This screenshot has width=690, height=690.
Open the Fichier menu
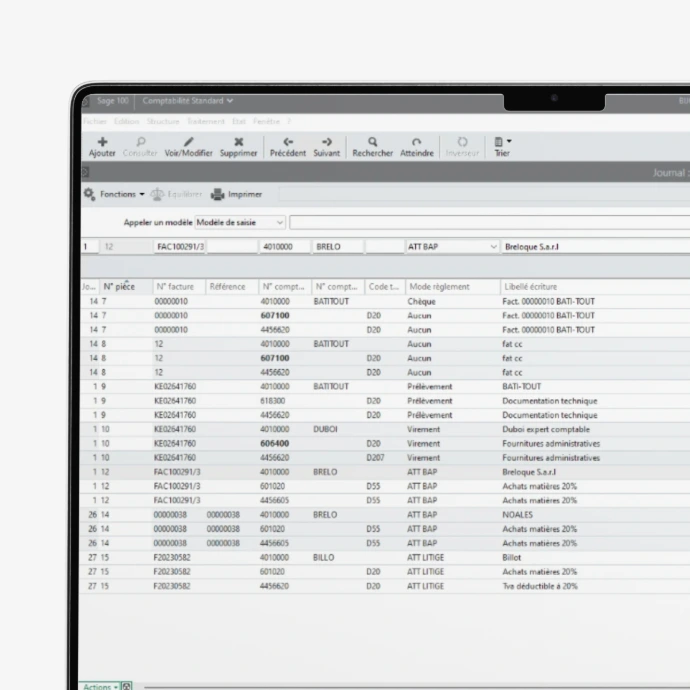pyautogui.click(x=95, y=121)
